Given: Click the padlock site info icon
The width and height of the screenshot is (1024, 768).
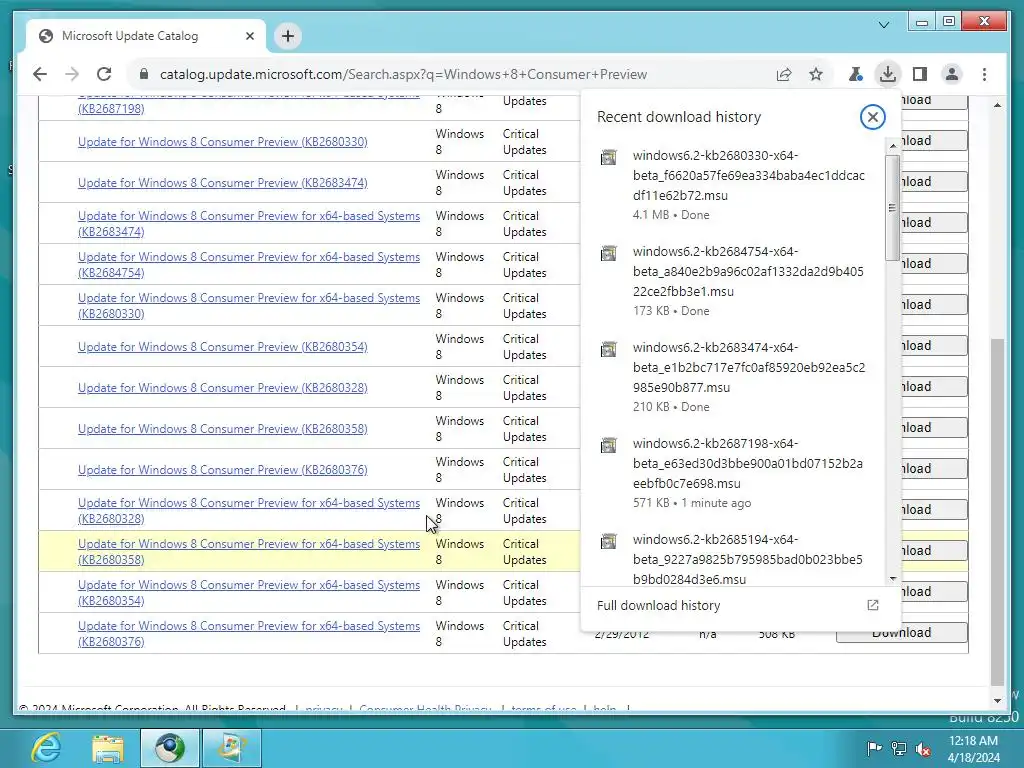Looking at the screenshot, I should click(144, 74).
